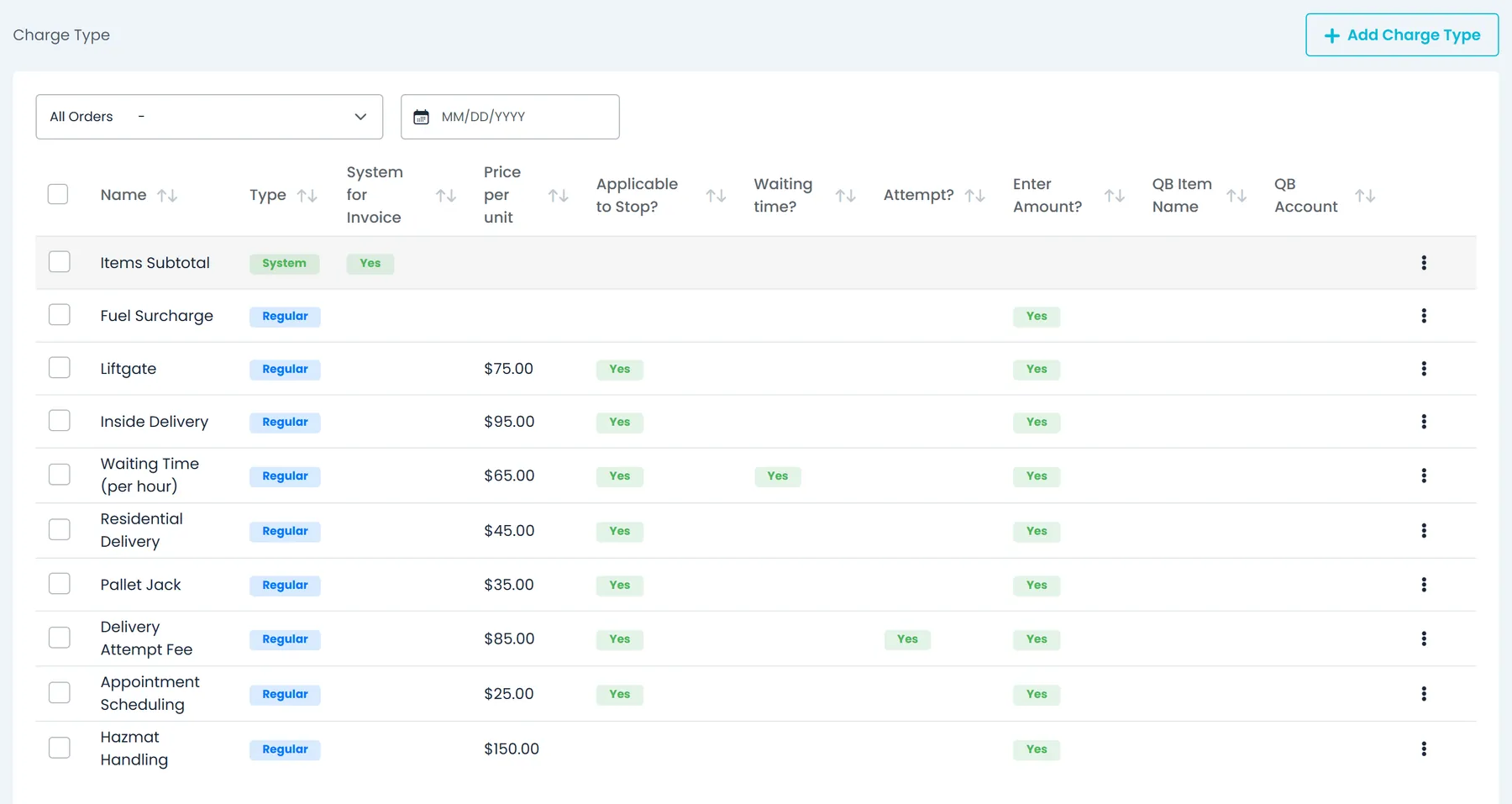Sort by System for Invoice arrows
Screen dimensions: 1512x804
click(x=446, y=196)
